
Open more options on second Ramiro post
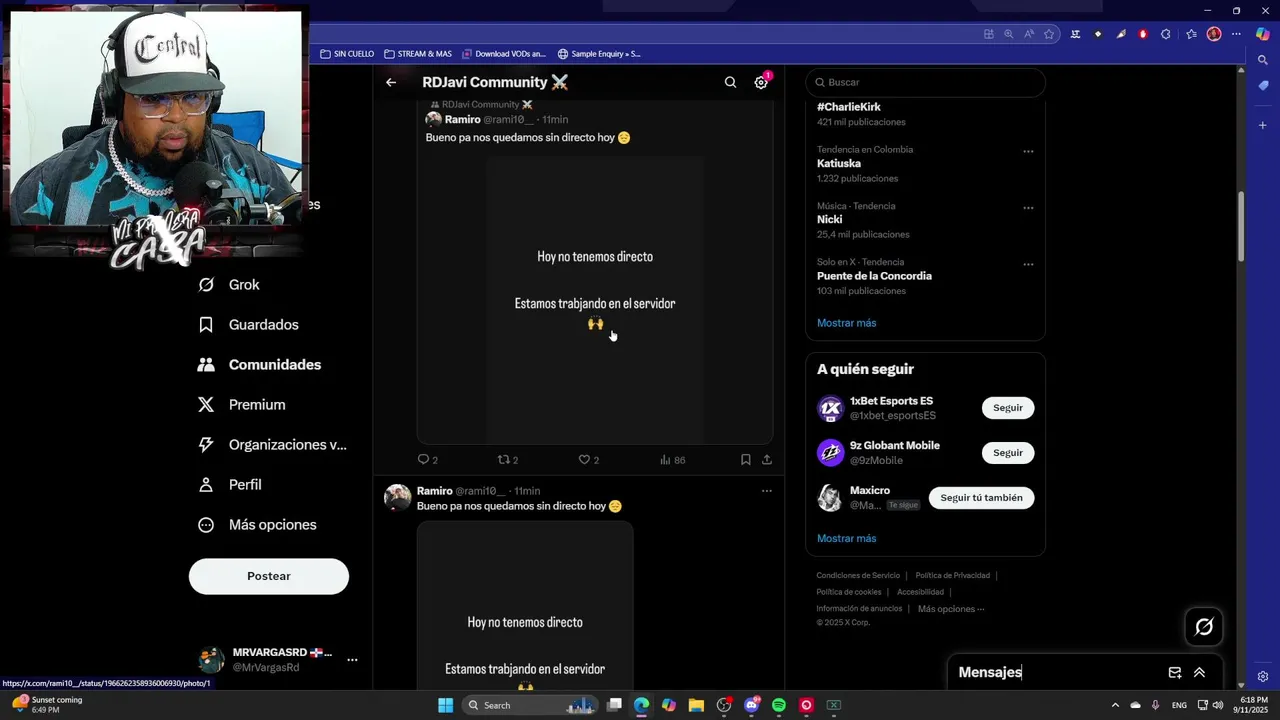767,491
